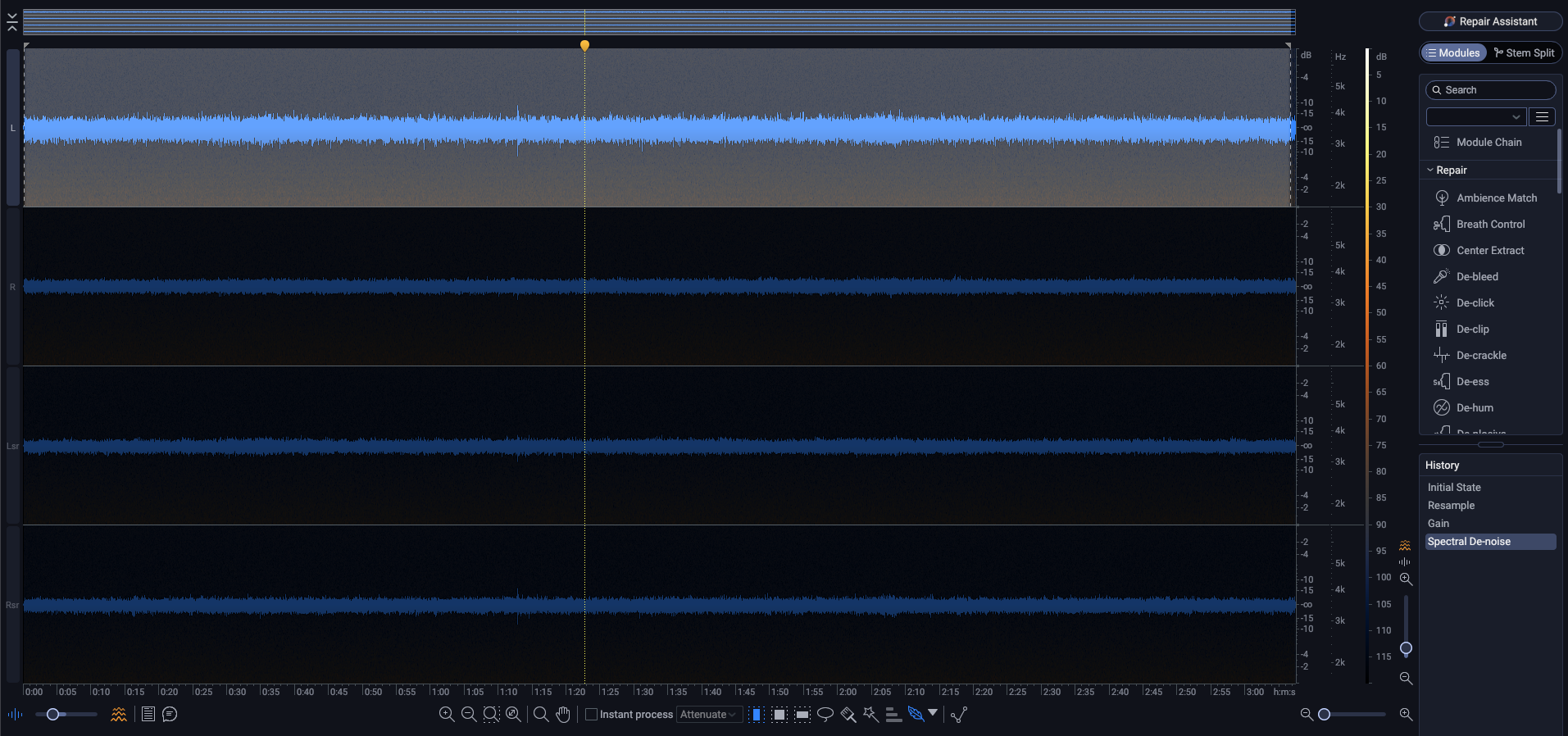The image size is (1568, 736).
Task: Click the yellow playhead marker
Action: [x=584, y=45]
